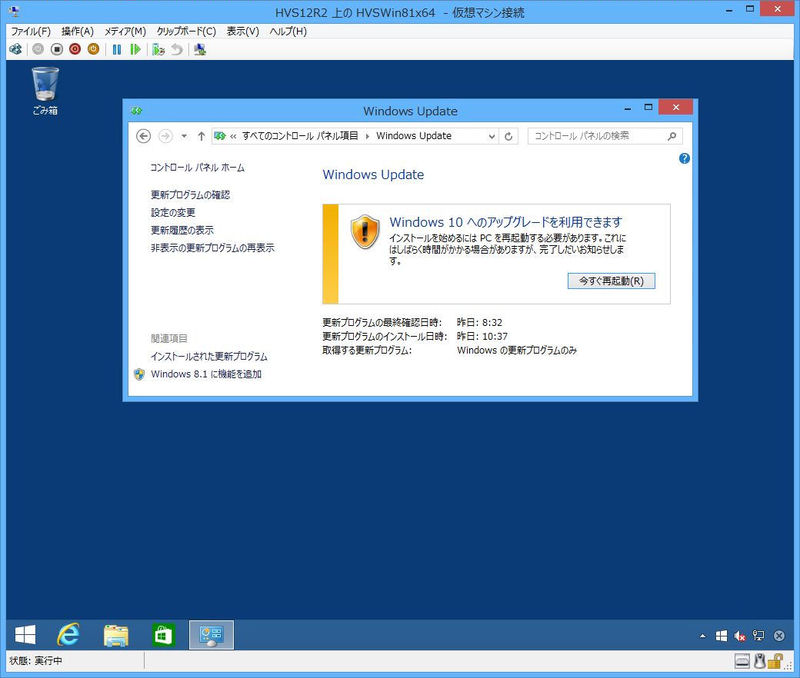Viewport: 800px width, 678px height.
Task: Click the keyboard icon in status bar
Action: pyautogui.click(x=742, y=661)
